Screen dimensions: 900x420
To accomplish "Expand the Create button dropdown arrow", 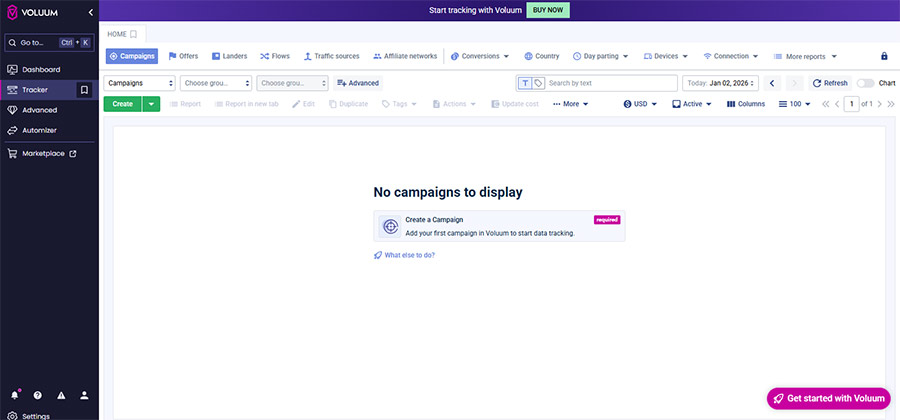I will 151,104.
